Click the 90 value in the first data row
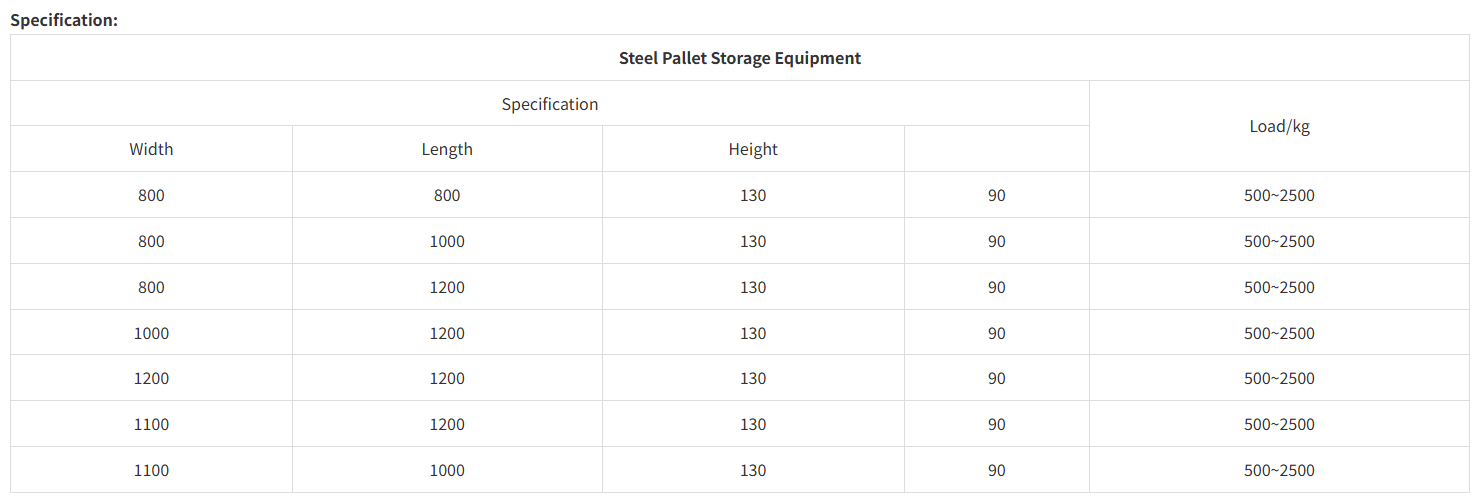 (996, 195)
